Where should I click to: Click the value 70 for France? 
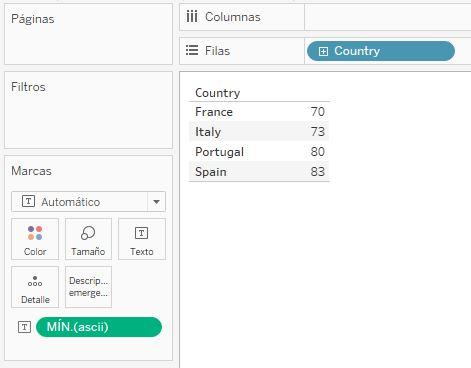pos(318,112)
